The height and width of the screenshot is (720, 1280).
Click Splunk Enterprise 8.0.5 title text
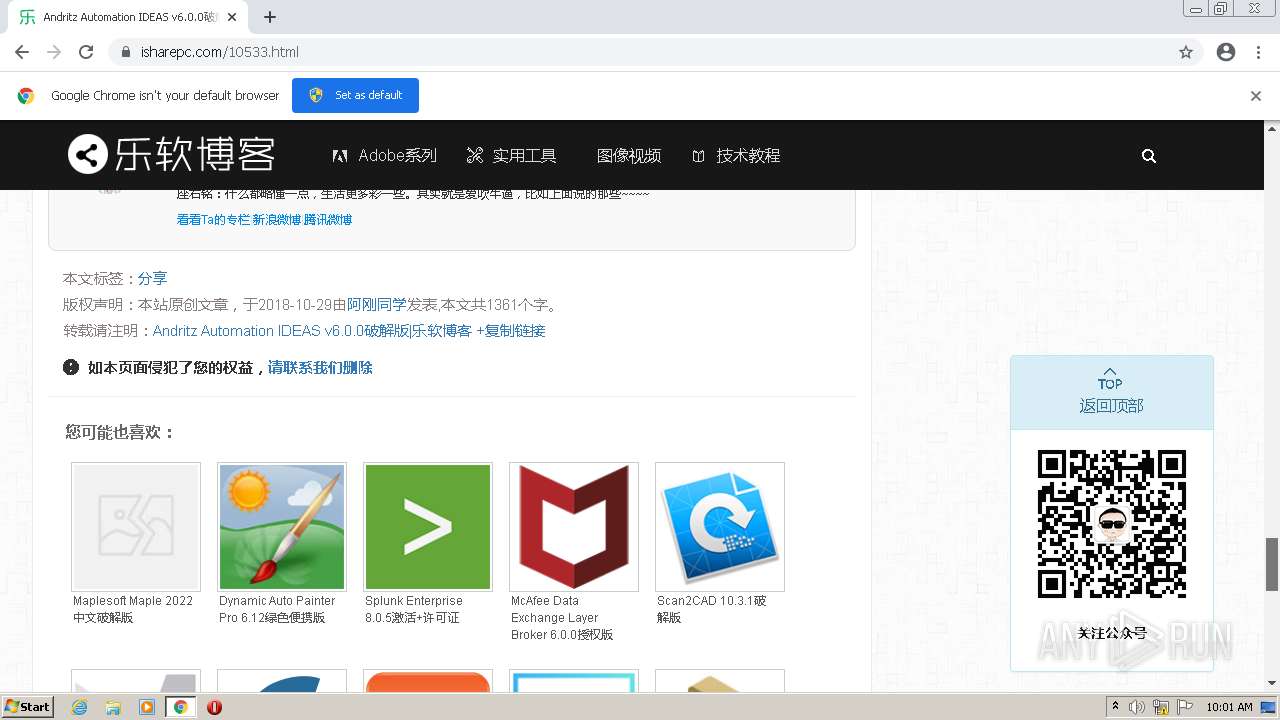point(414,609)
